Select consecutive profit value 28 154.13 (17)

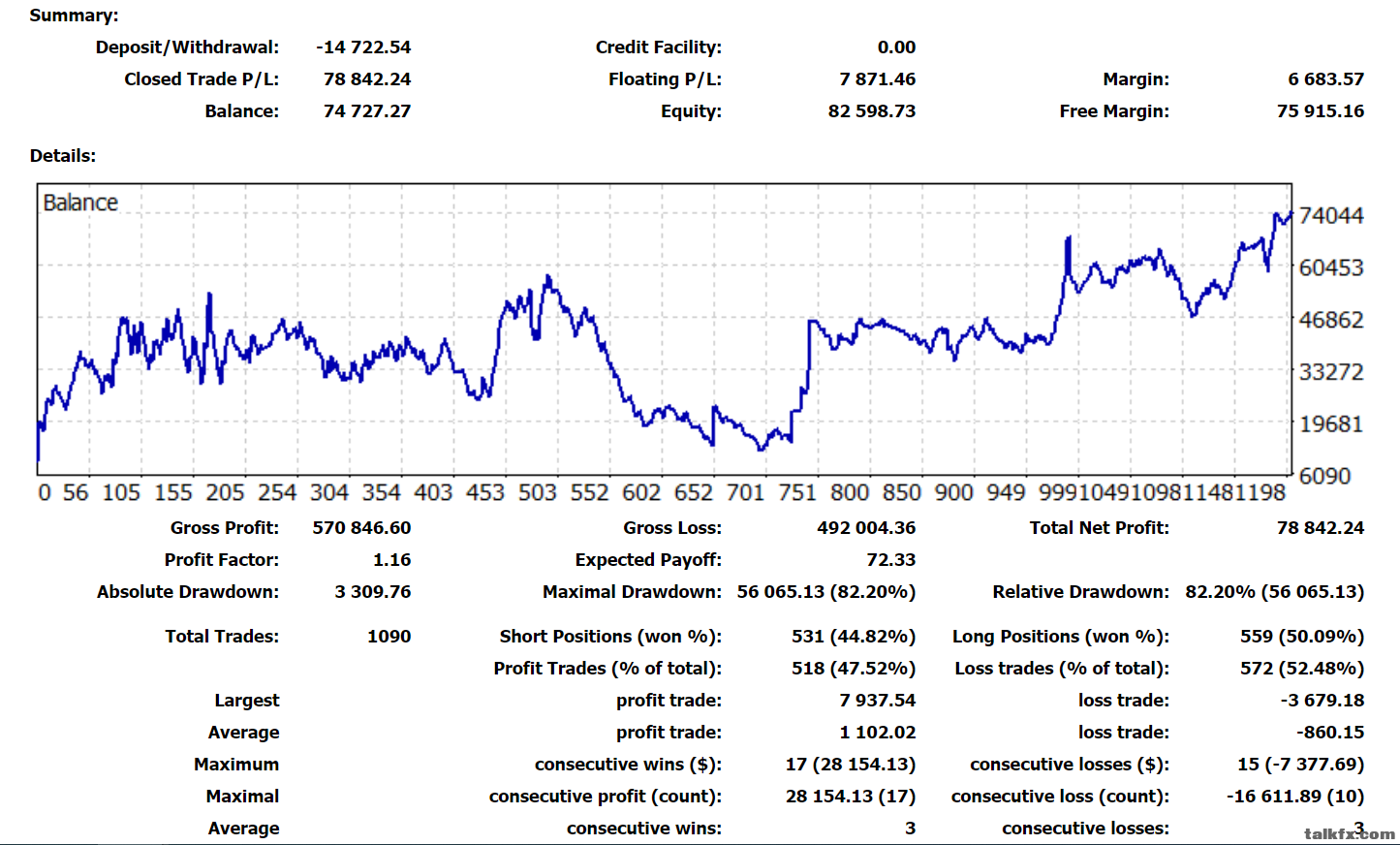(851, 796)
